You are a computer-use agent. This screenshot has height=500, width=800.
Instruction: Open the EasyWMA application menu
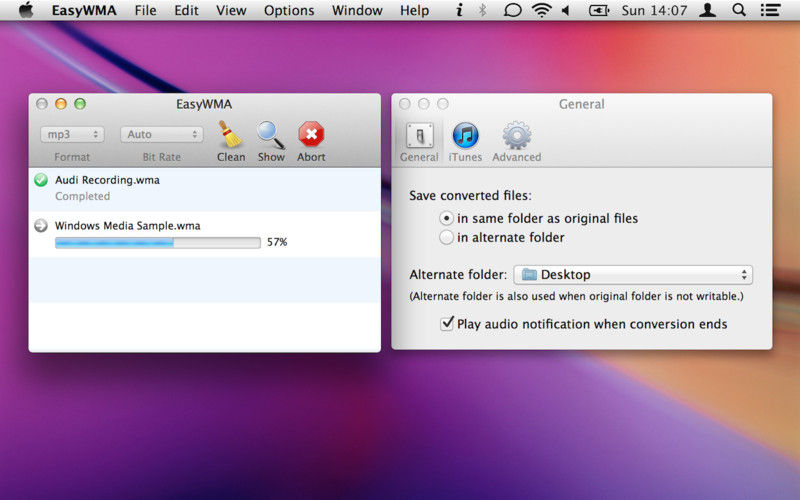pyautogui.click(x=84, y=10)
